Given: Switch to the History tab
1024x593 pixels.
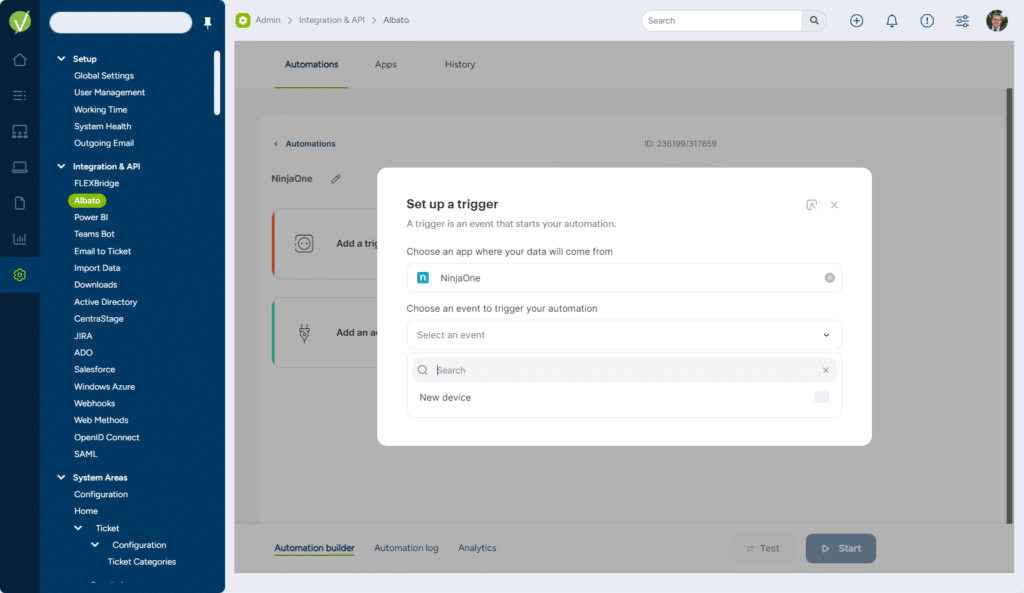Looking at the screenshot, I should (x=460, y=65).
